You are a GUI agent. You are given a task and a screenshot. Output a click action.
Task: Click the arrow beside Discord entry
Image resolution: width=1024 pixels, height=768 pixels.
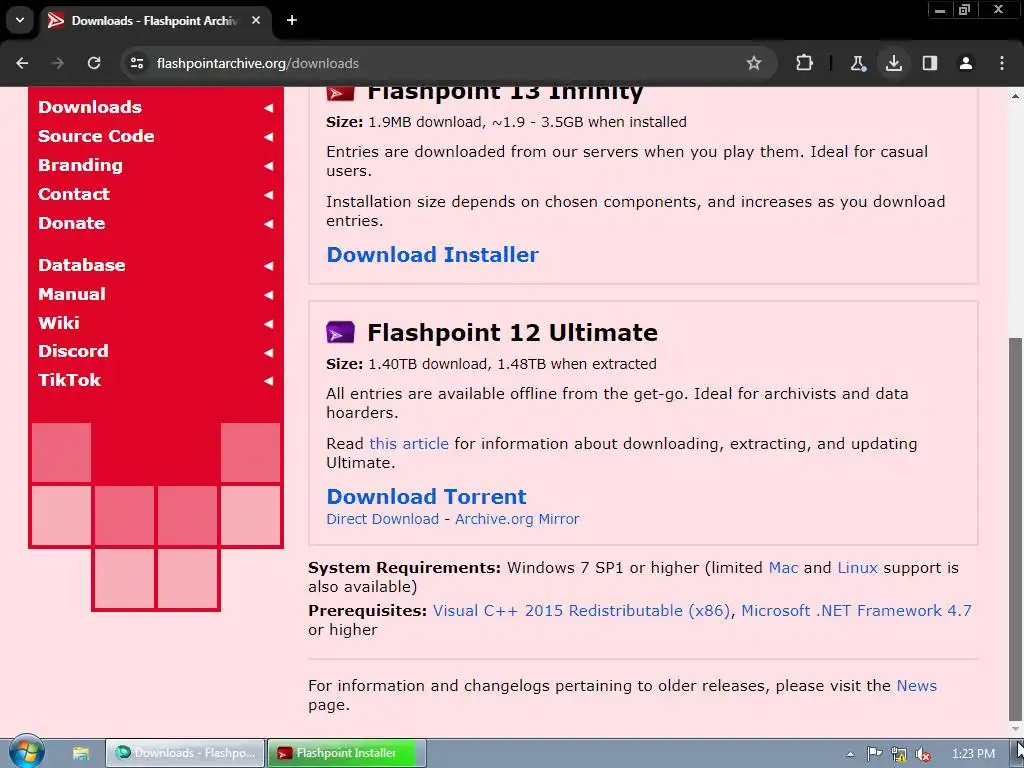click(268, 352)
